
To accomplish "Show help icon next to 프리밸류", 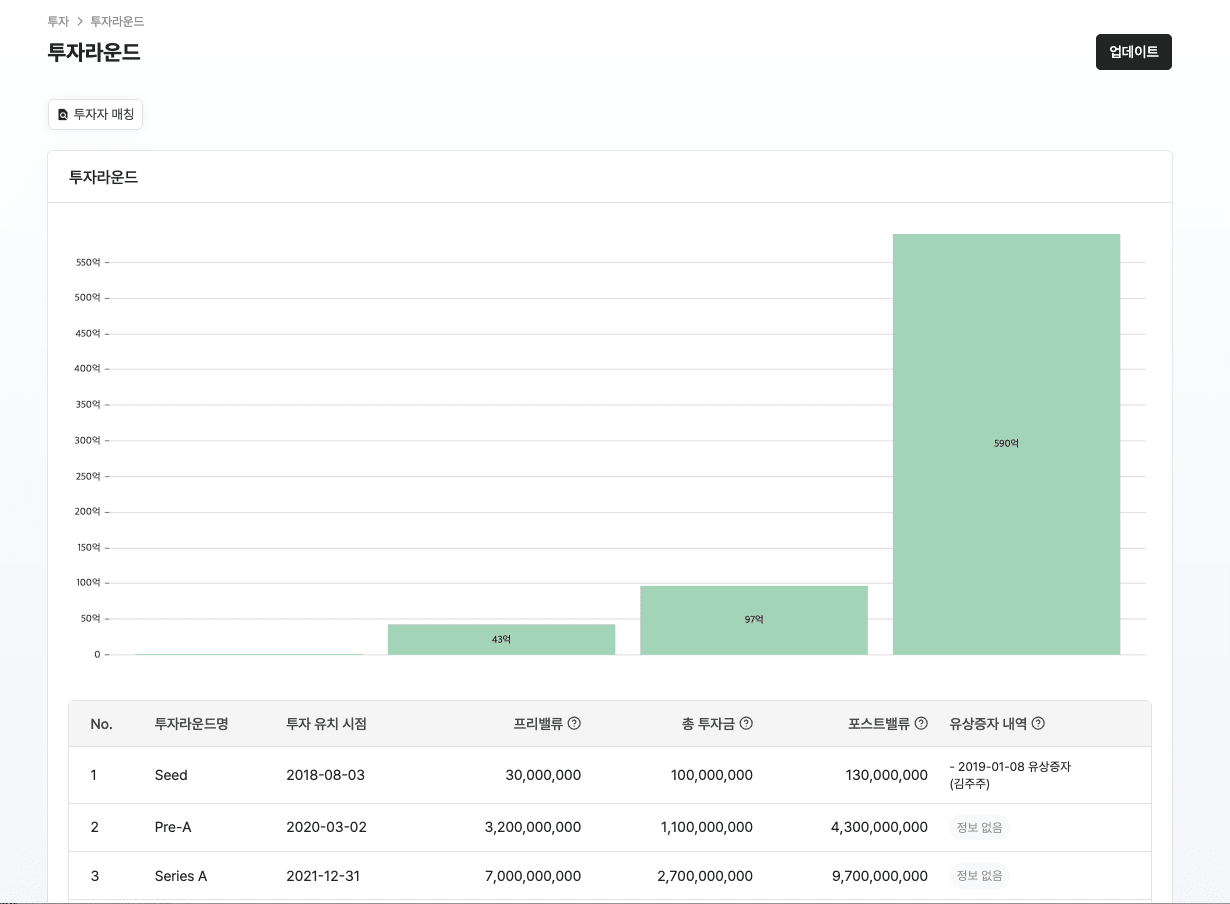I will (x=574, y=723).
